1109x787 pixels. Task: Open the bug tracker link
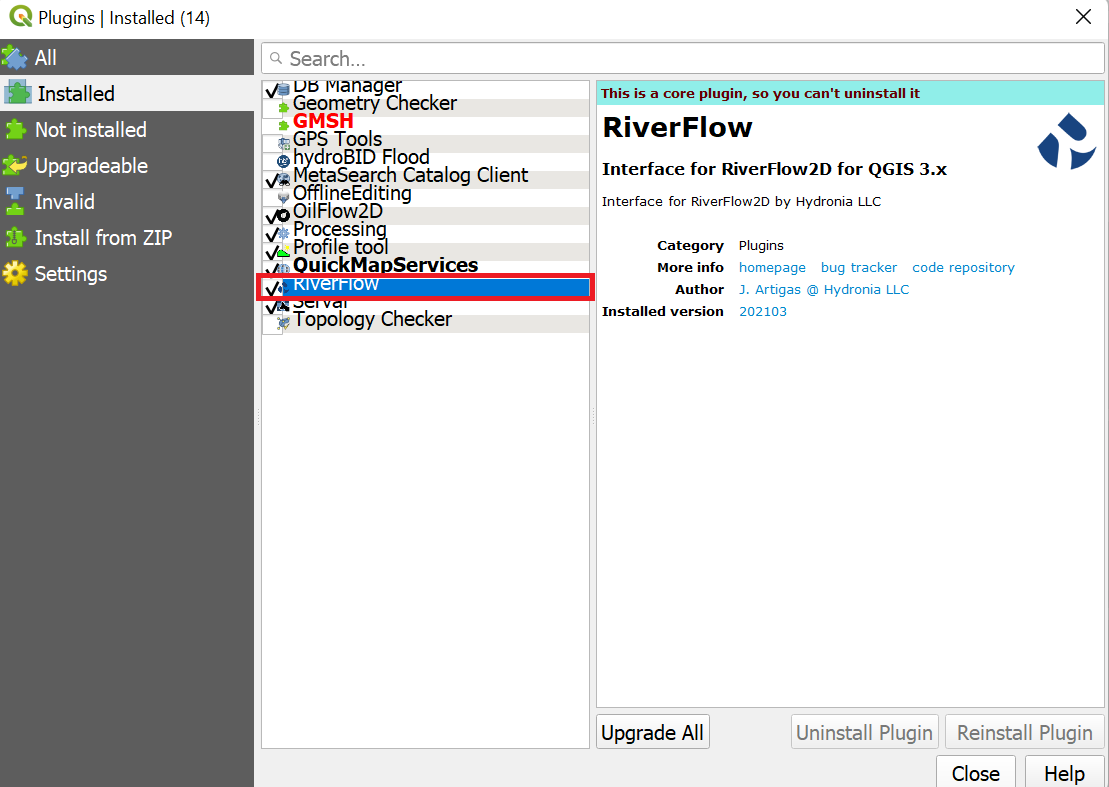point(859,267)
